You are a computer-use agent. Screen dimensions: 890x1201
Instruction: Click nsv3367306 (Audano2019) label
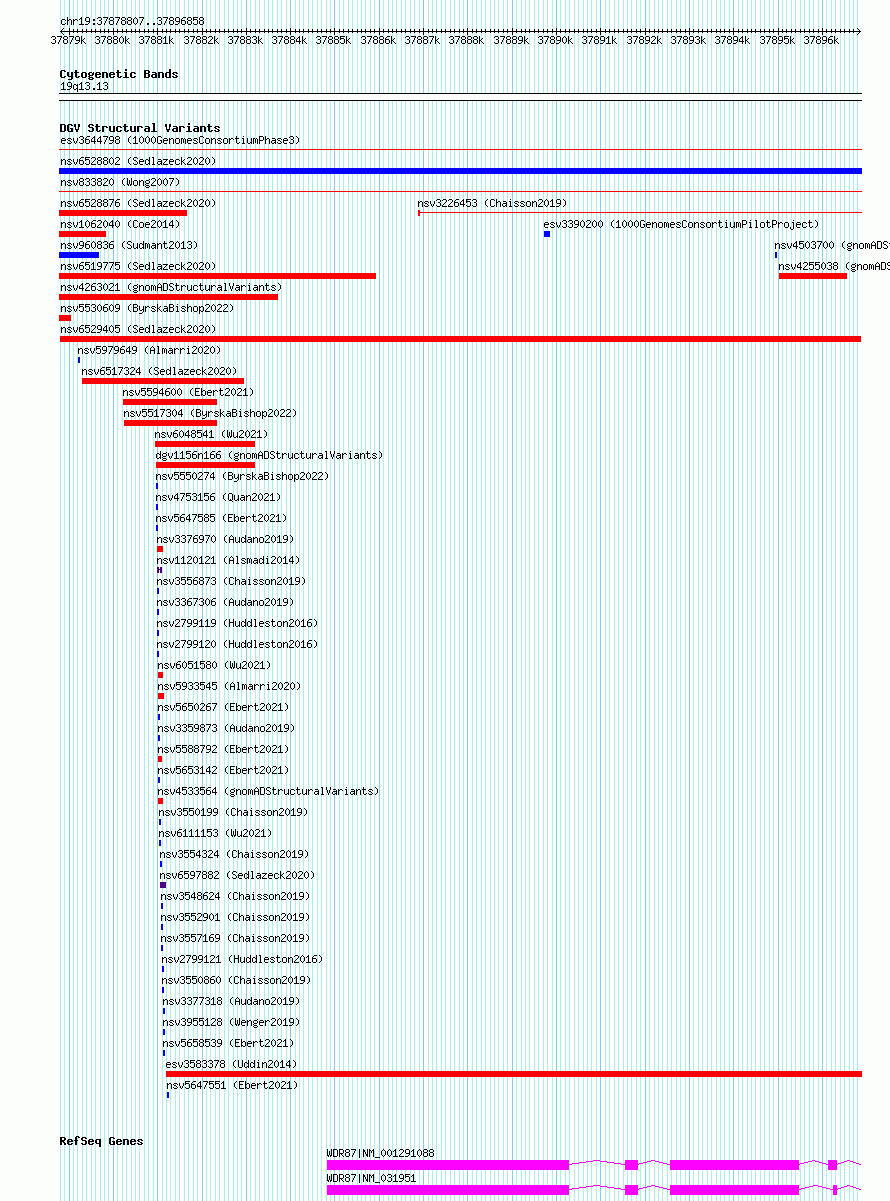click(225, 603)
